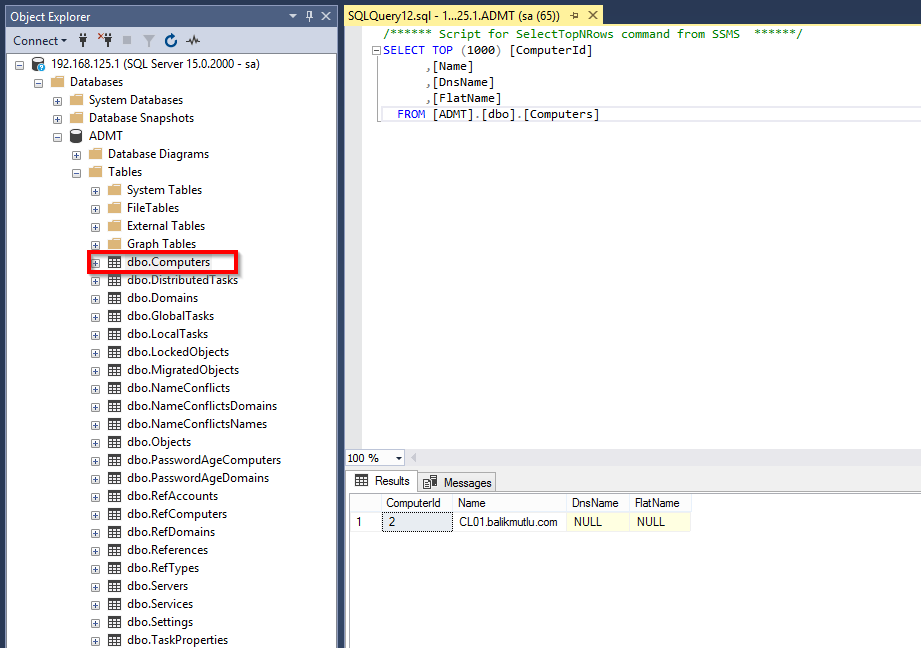This screenshot has height=648, width=921.
Task: Select dbo.RefComputers in the tree
Action: coord(177,514)
